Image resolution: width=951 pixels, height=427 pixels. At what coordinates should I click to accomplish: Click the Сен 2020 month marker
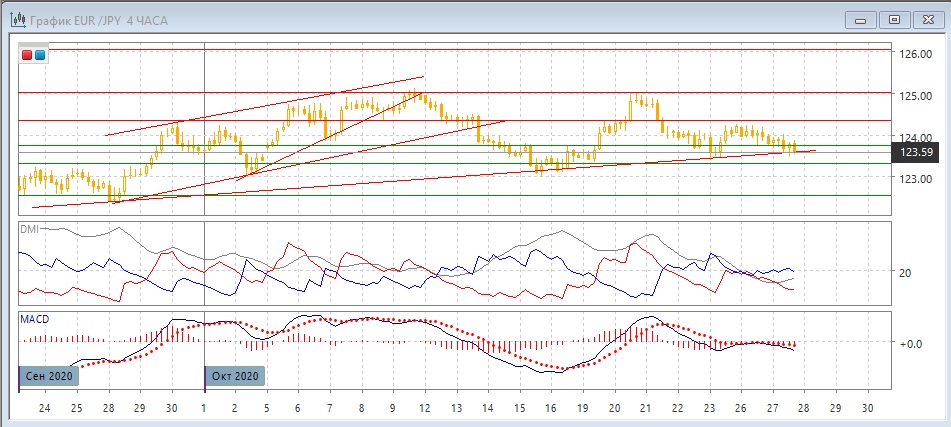47,375
